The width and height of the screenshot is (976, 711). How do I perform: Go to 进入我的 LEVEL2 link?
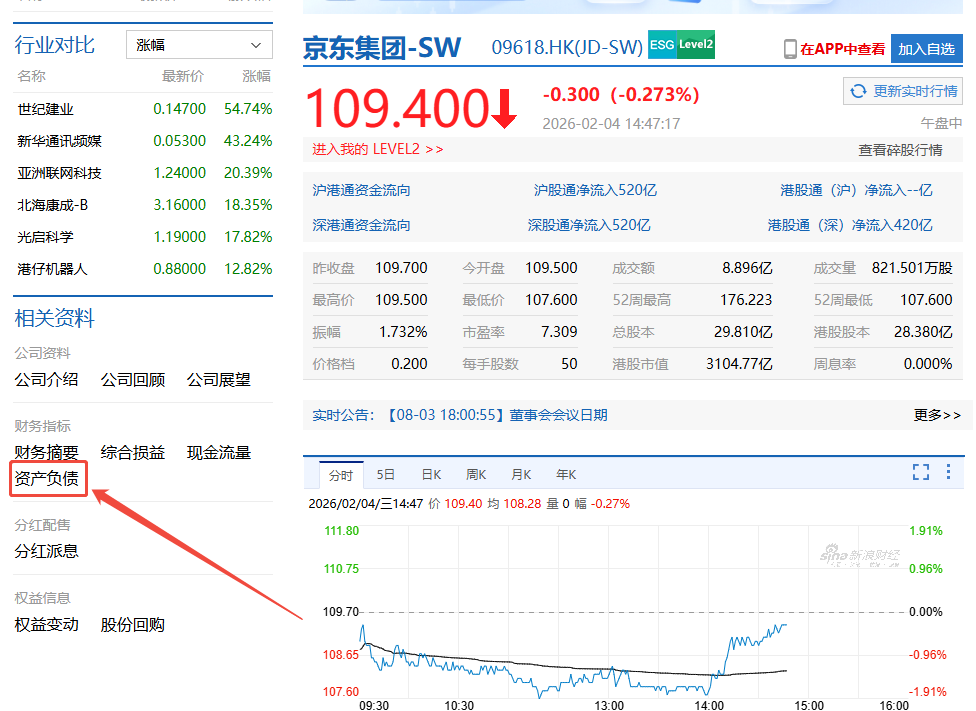pyautogui.click(x=377, y=149)
